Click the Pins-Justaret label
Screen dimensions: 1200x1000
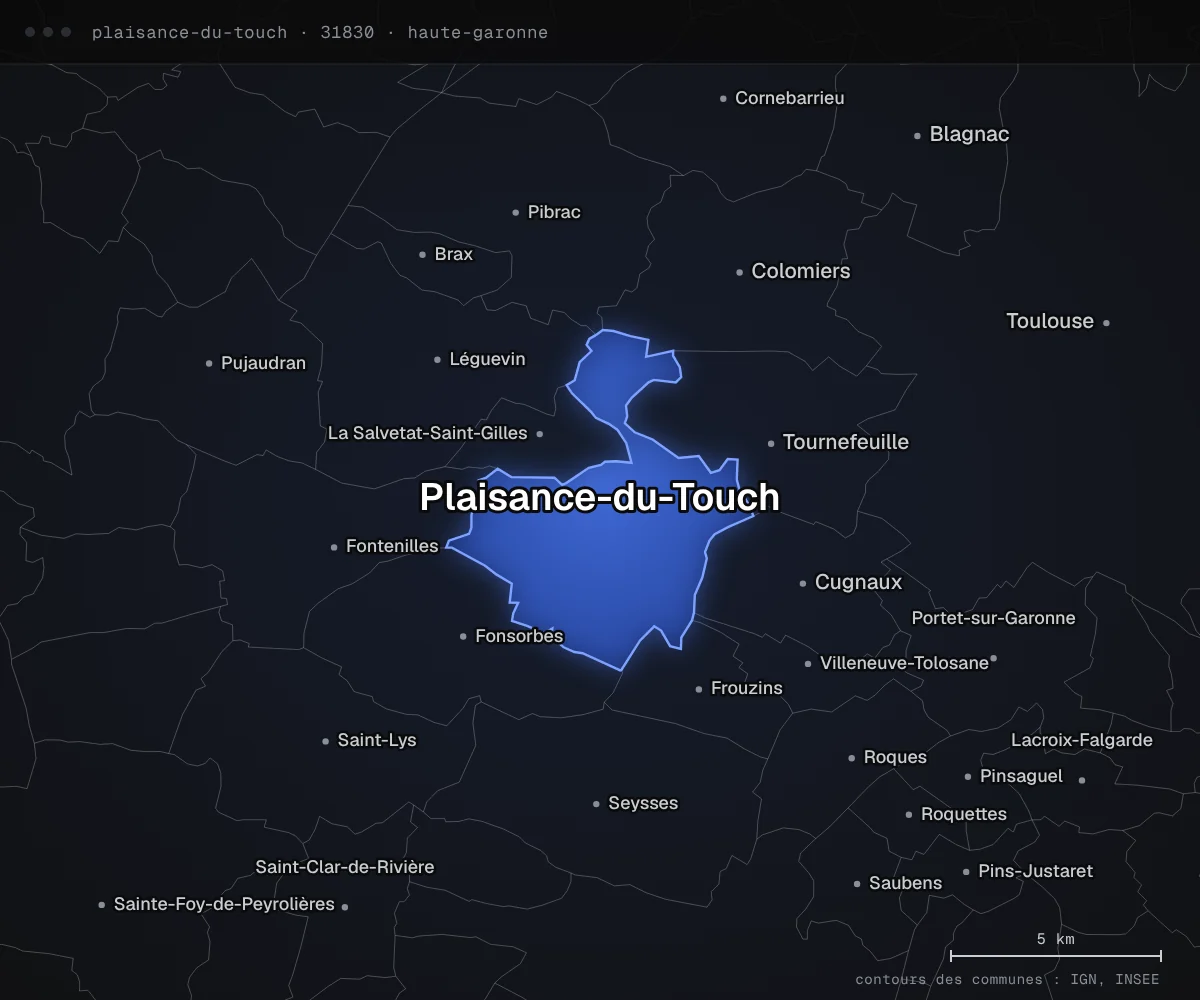coord(1035,871)
